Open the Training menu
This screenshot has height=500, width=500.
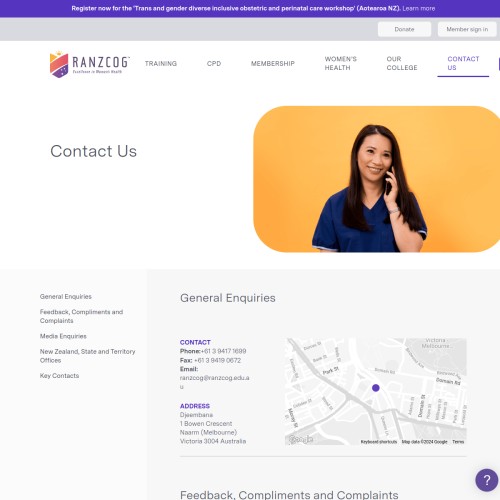point(161,63)
